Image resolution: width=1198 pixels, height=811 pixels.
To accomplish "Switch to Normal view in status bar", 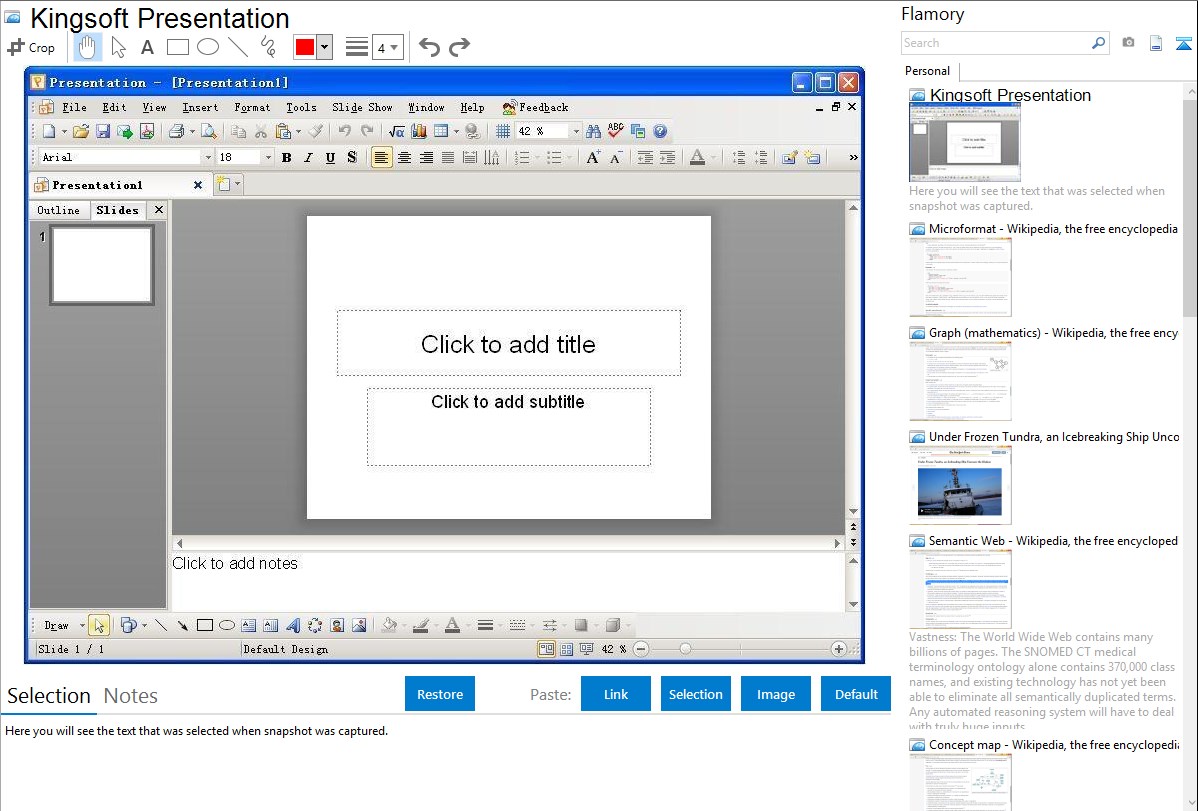I will pos(546,649).
